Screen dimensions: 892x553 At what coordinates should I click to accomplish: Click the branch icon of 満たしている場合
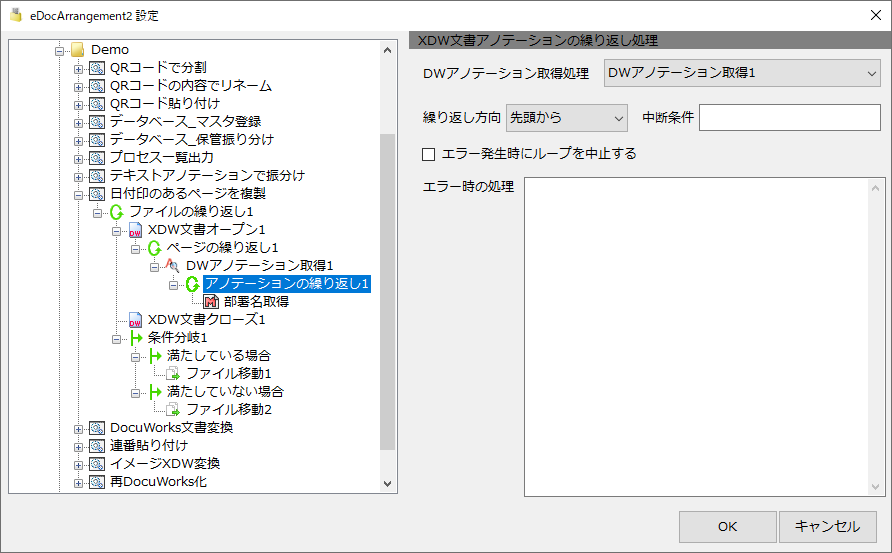click(155, 356)
